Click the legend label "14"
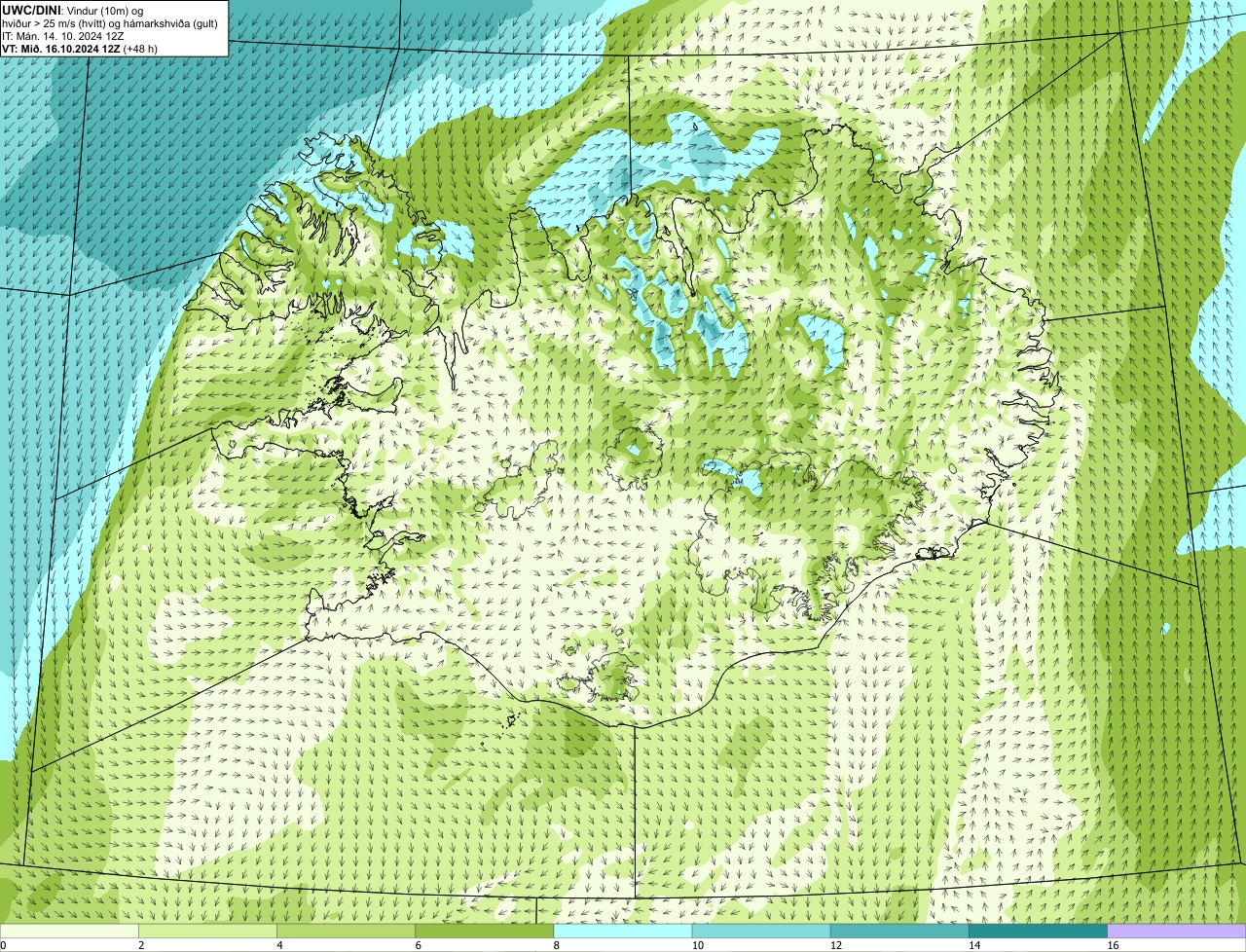The width and height of the screenshot is (1246, 952). point(973,945)
